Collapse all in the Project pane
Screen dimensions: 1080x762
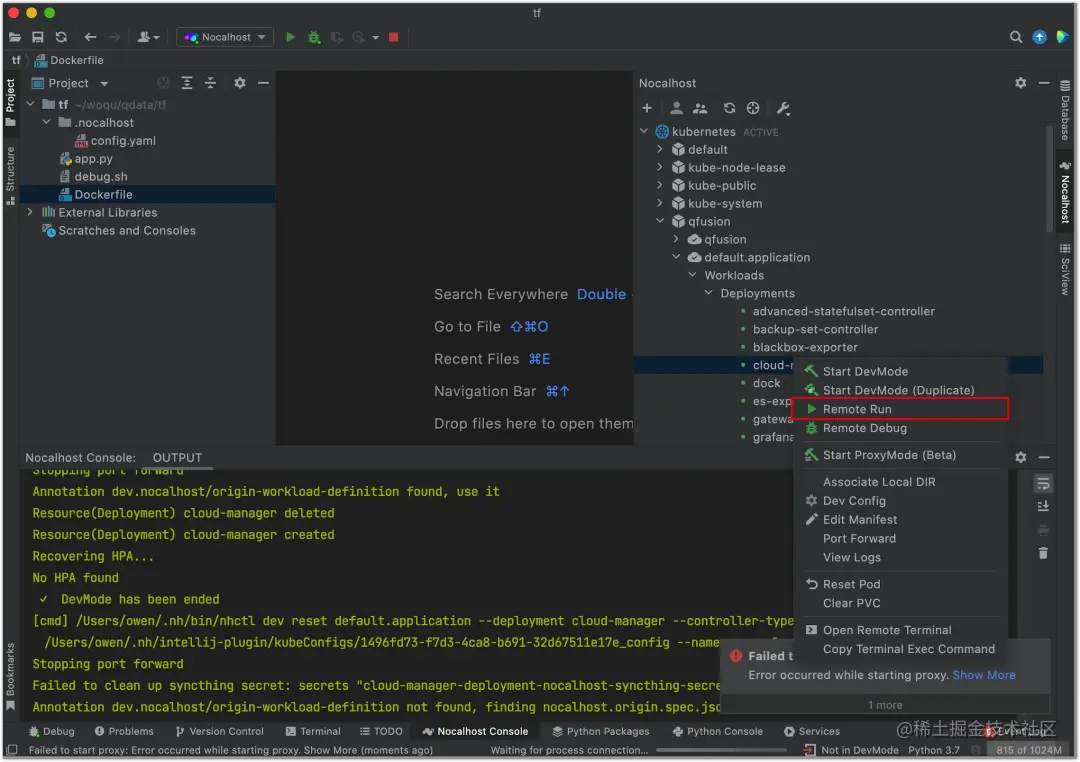(x=211, y=83)
